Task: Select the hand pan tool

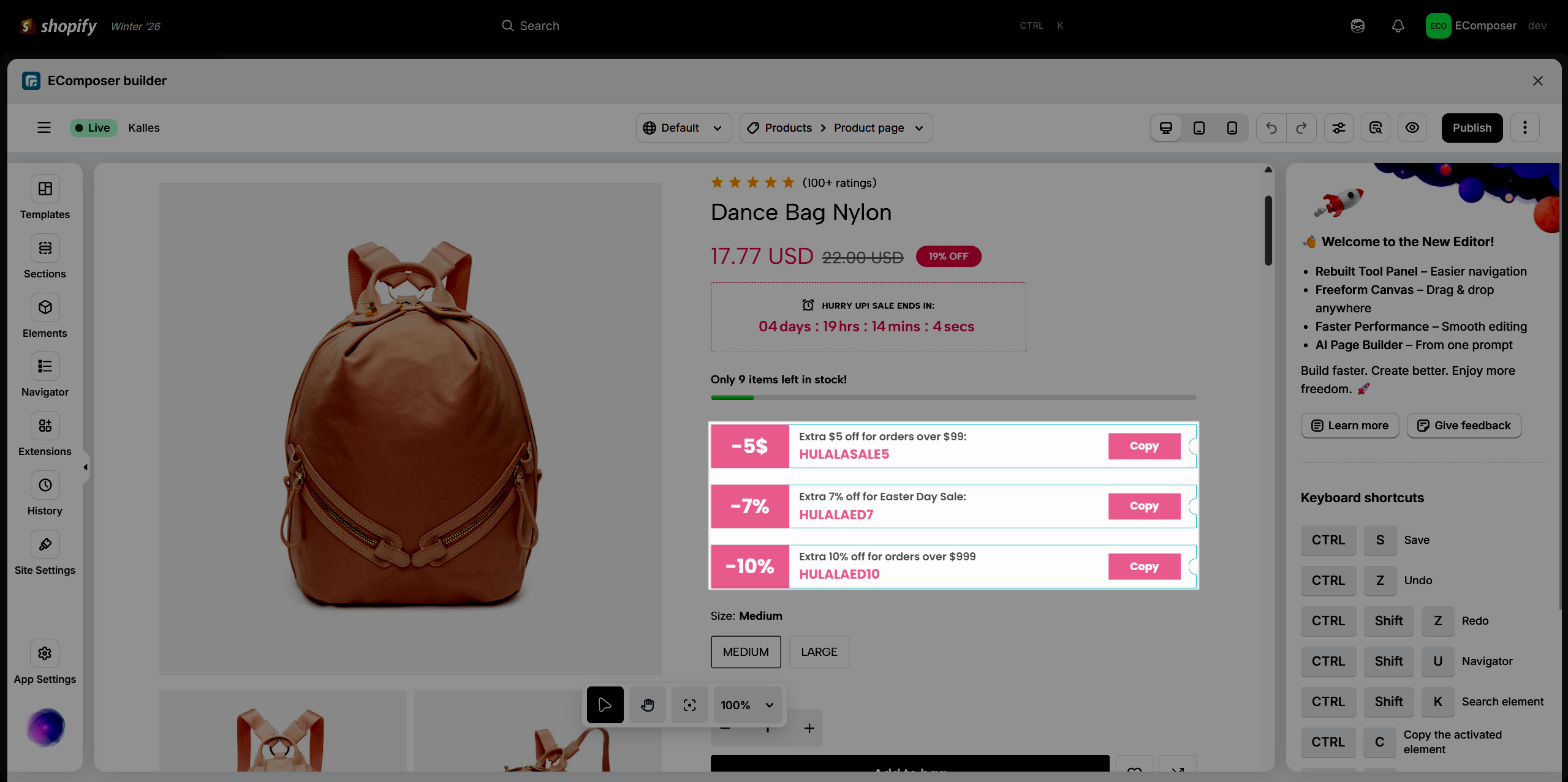Action: 647,705
